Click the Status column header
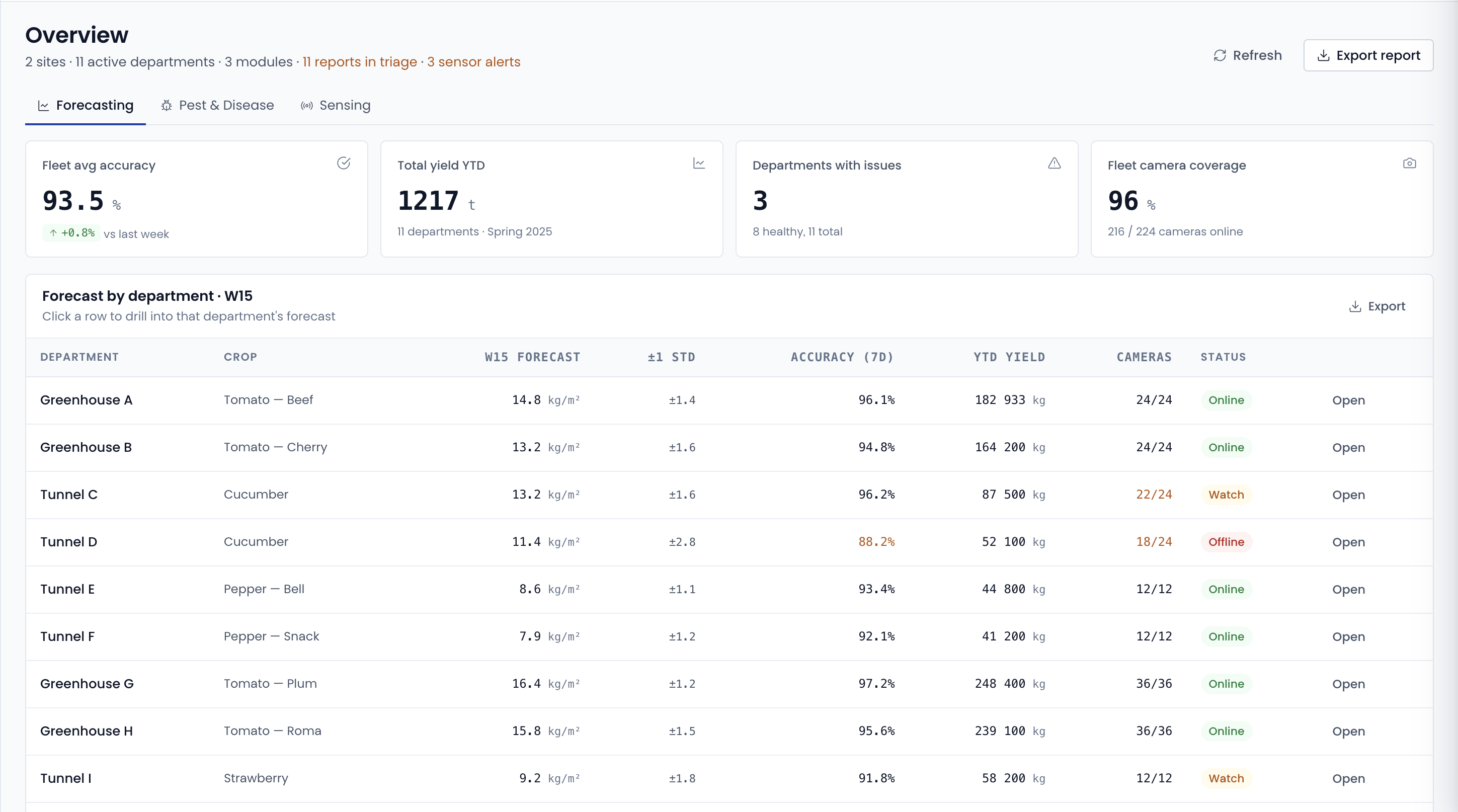The image size is (1458, 812). pos(1223,357)
